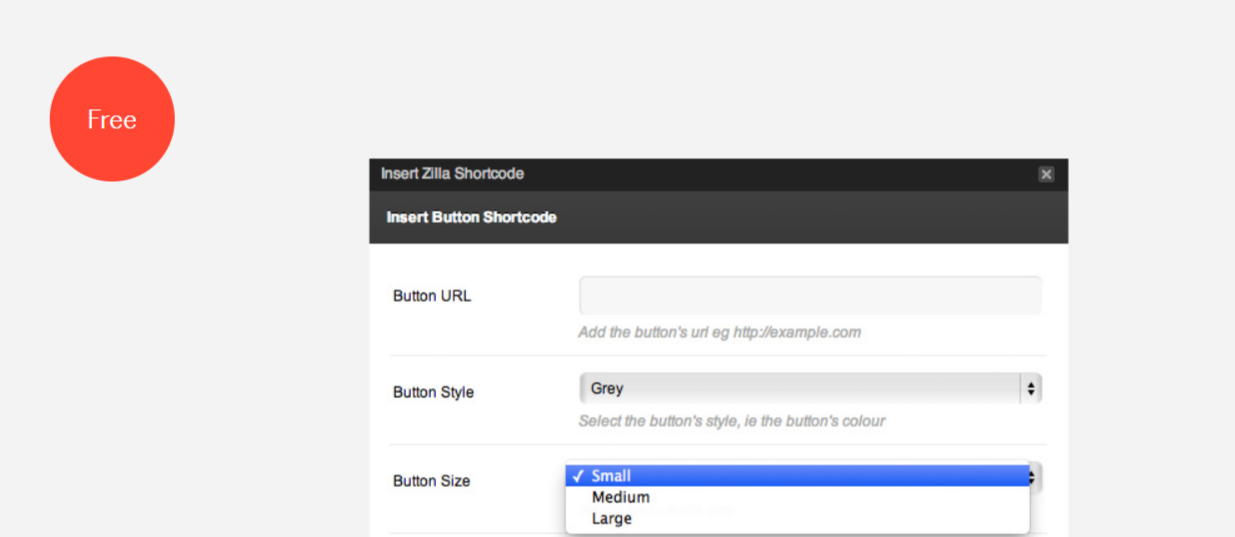Open the Button Style dropdown showing Grey
The height and width of the screenshot is (537, 1235).
(x=800, y=389)
